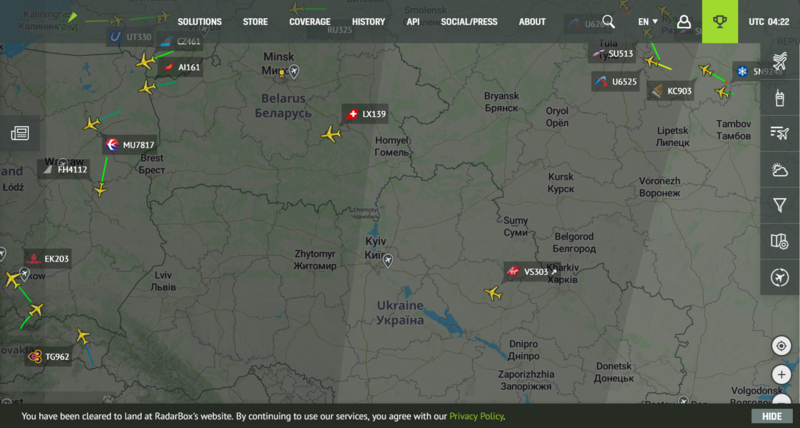Open the map settings icon
The width and height of the screenshot is (800, 428).
[780, 241]
